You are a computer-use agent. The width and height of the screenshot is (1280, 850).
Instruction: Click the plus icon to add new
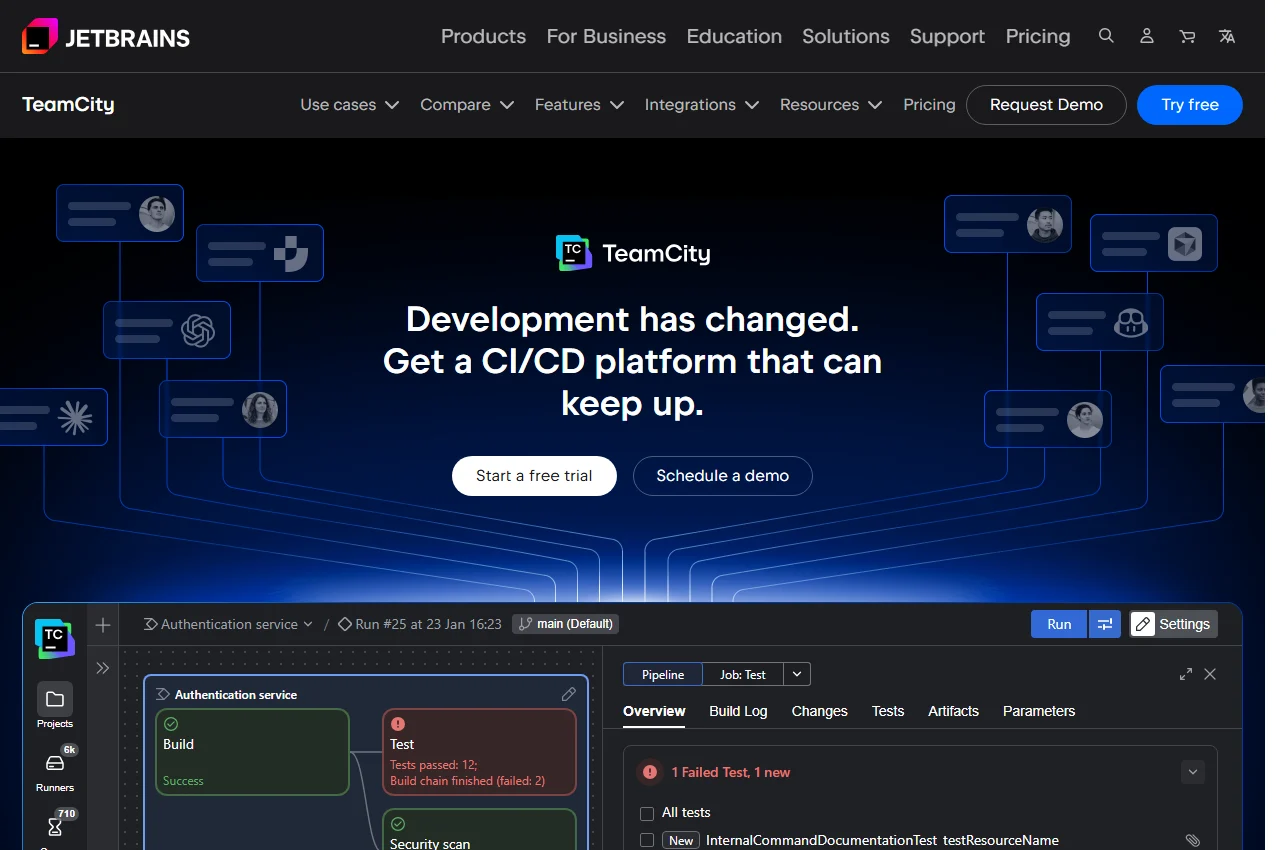coord(103,625)
